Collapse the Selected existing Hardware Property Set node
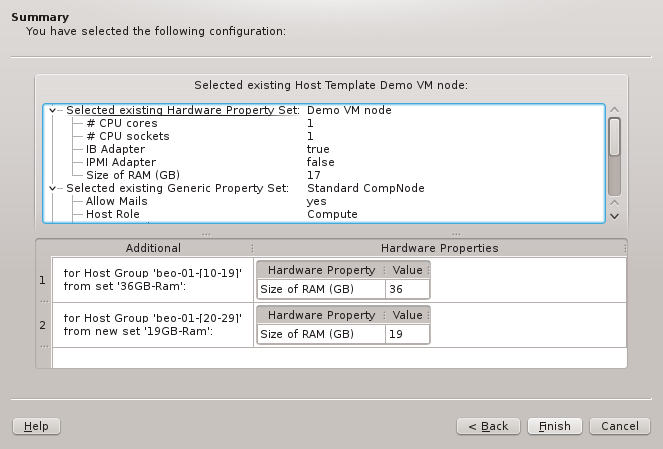The height and width of the screenshot is (449, 663). [54, 110]
